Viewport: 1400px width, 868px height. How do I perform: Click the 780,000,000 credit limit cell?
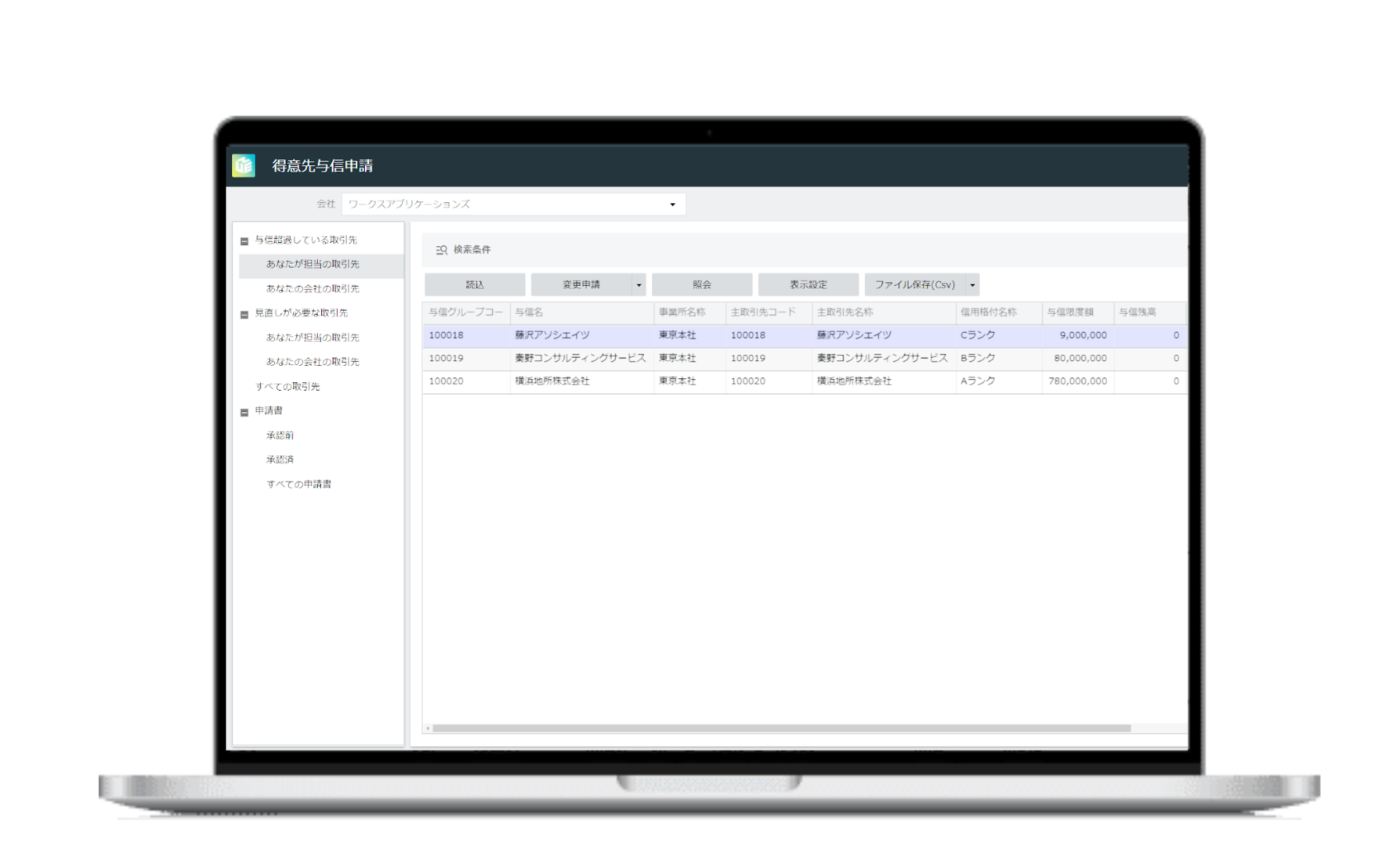[1078, 382]
